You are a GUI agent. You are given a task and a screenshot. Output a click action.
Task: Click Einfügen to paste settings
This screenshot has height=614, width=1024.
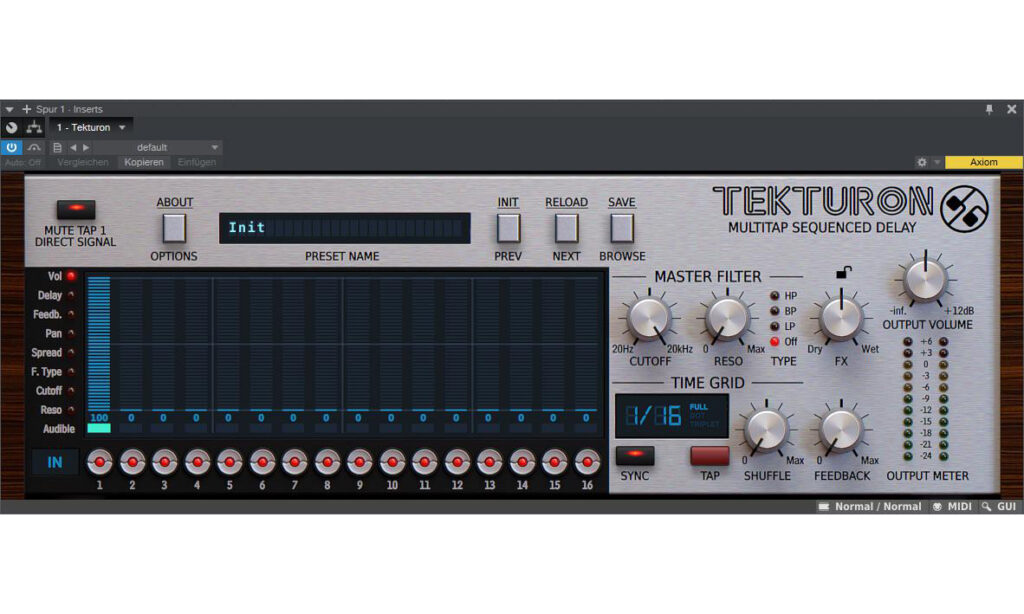click(197, 162)
